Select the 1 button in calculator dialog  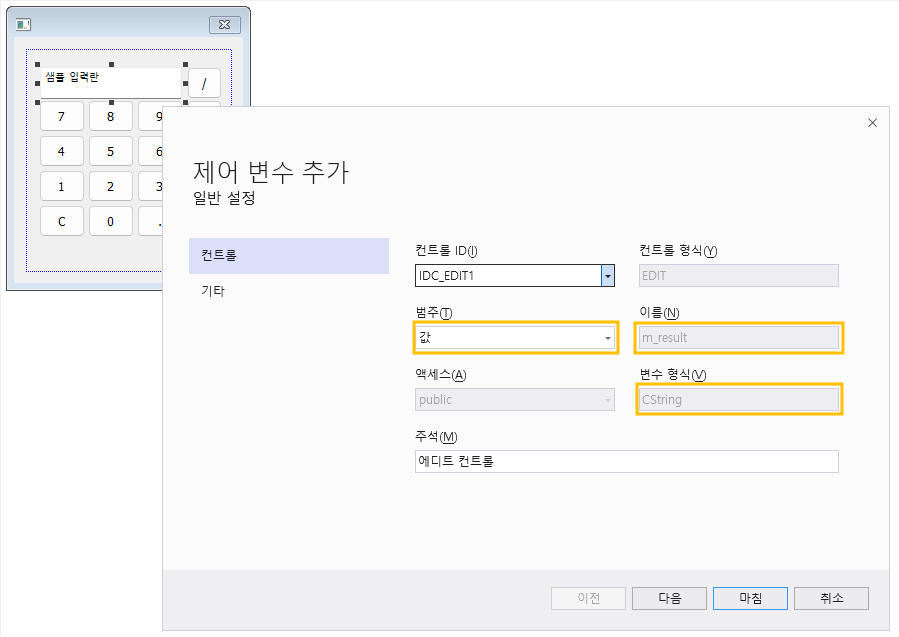click(x=62, y=187)
